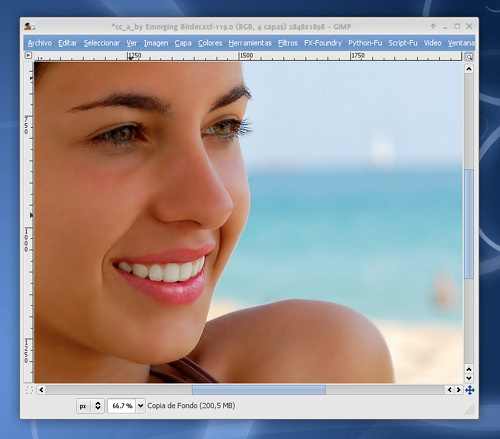Click the zoom percentage field showing 66,7 %
The height and width of the screenshot is (439, 500).
point(122,406)
